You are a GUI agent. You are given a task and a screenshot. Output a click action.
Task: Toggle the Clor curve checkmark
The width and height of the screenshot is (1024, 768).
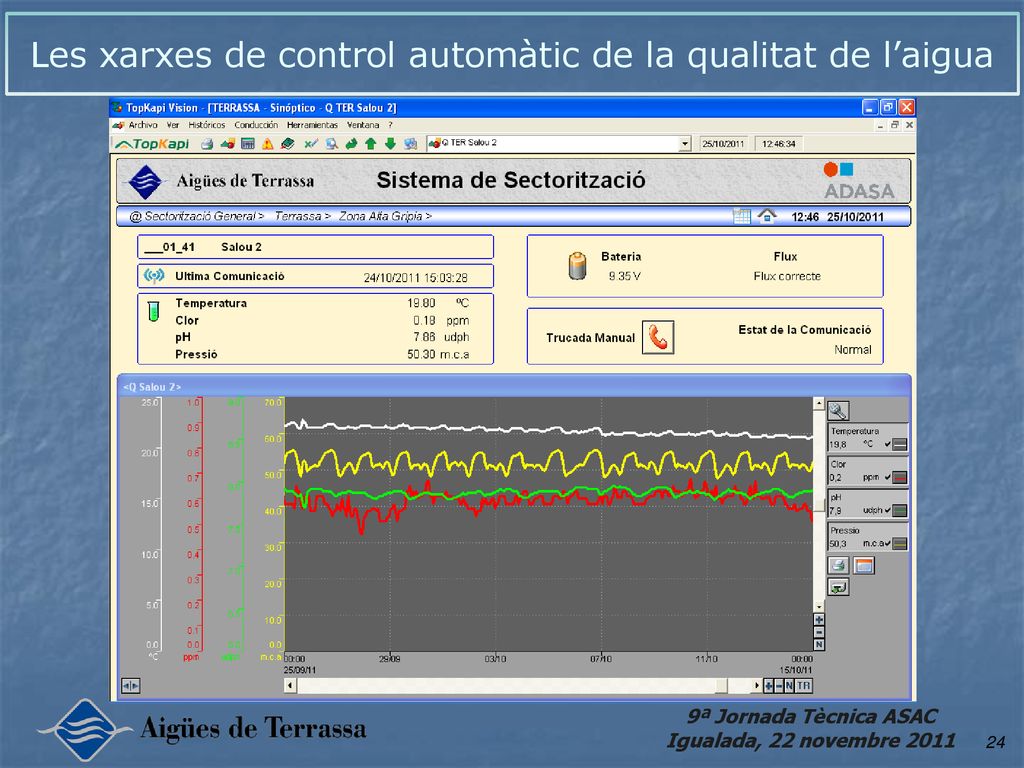888,477
